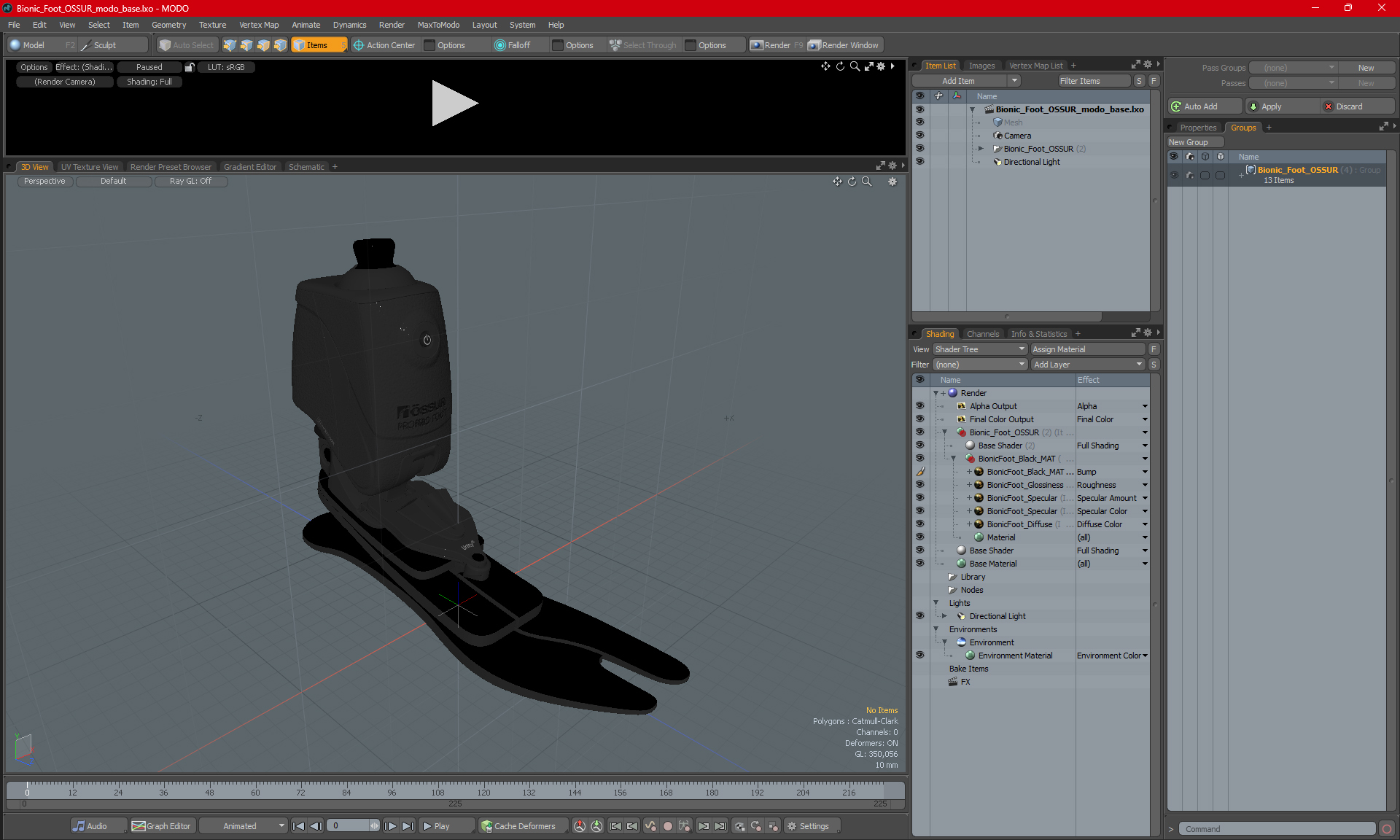1400x840 pixels.
Task: Activate the Action Center tool
Action: pos(384,45)
